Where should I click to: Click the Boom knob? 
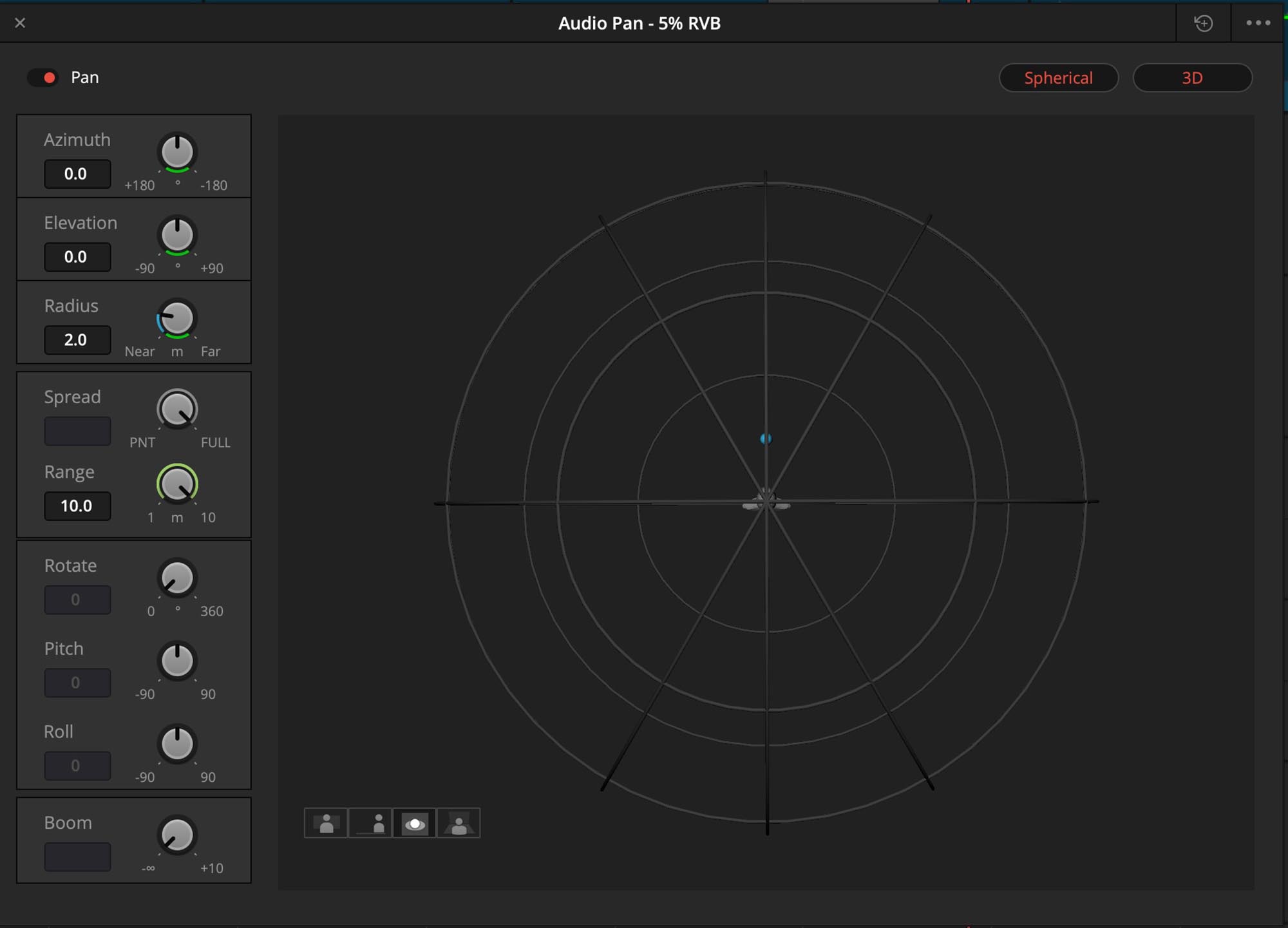[x=177, y=835]
